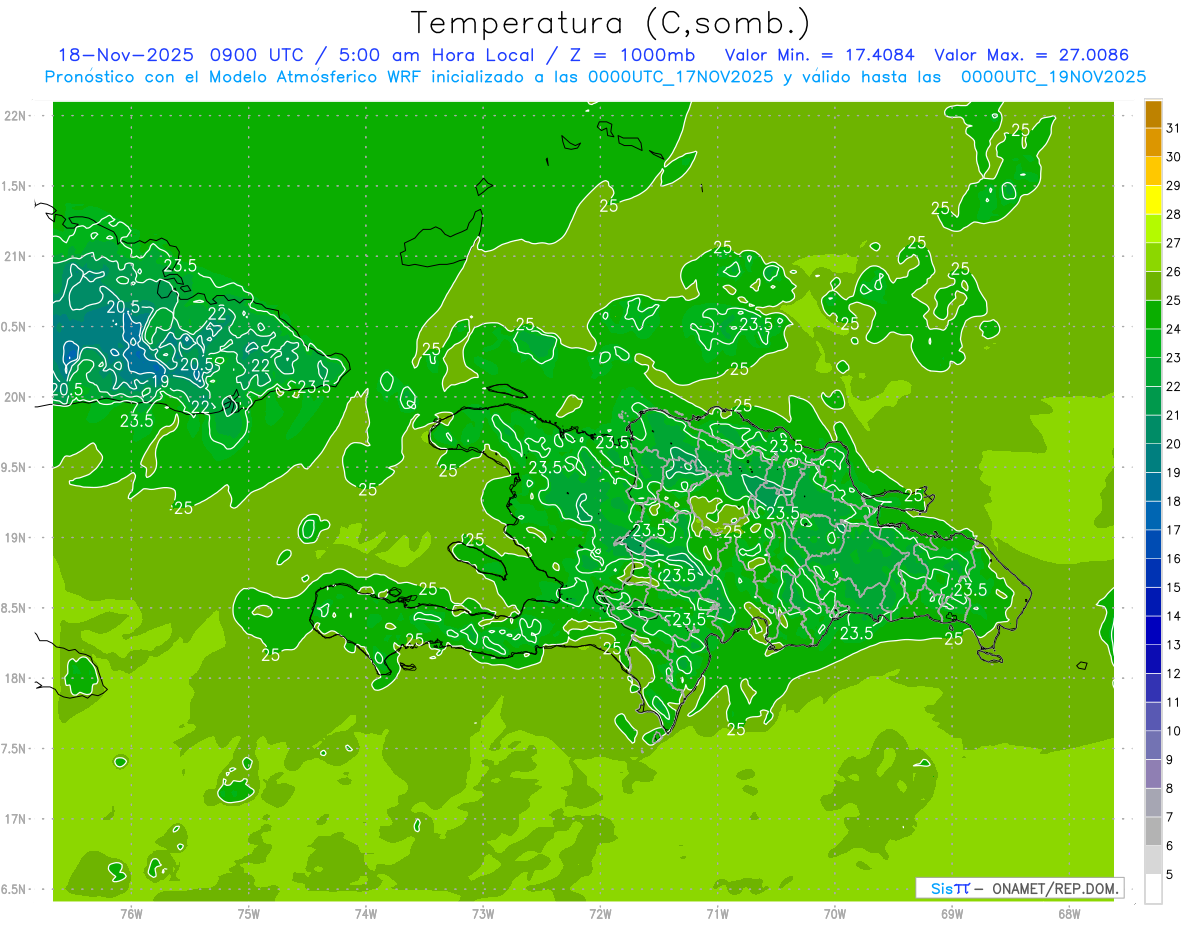Click the "70W" longitude axis label

click(835, 913)
